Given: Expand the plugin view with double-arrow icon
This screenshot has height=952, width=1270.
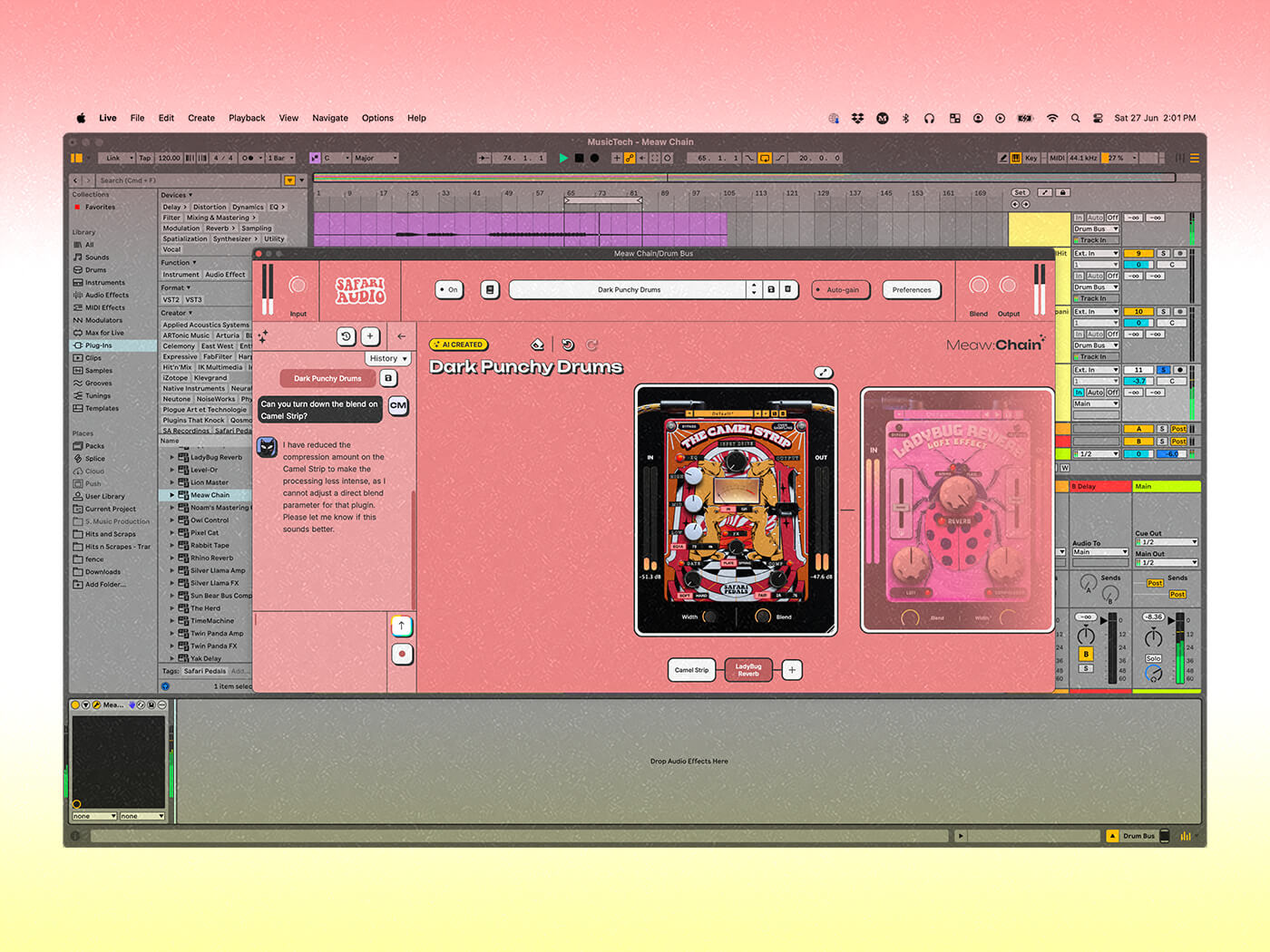Looking at the screenshot, I should point(823,373).
